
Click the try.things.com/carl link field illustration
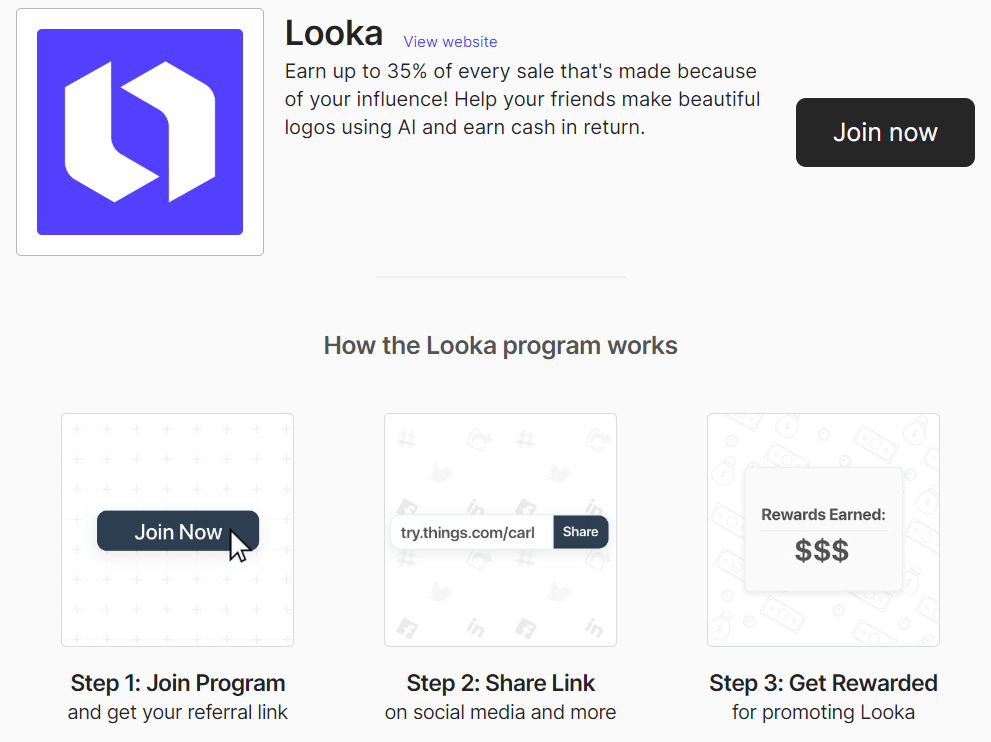click(x=472, y=532)
